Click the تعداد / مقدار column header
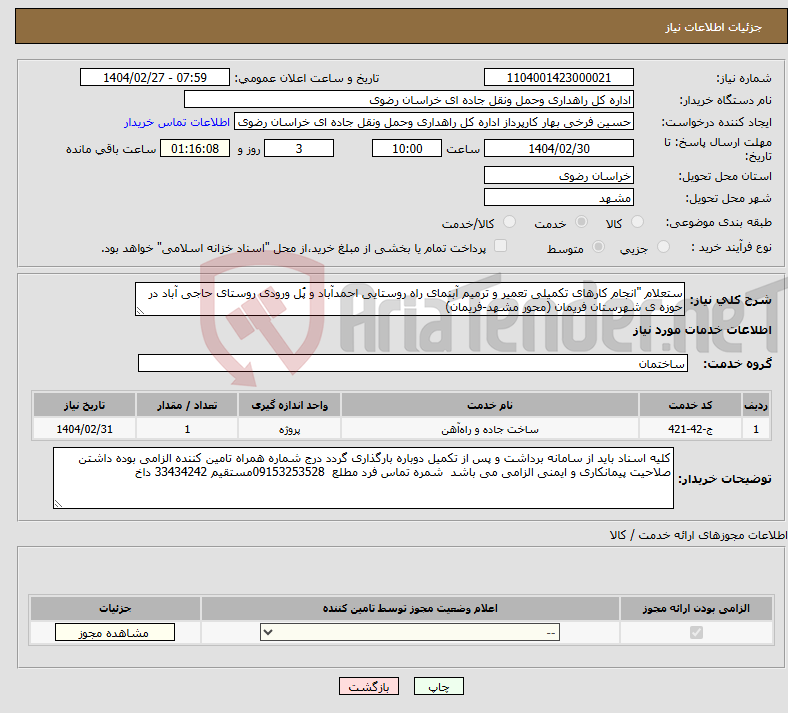788x713 pixels. tap(187, 405)
